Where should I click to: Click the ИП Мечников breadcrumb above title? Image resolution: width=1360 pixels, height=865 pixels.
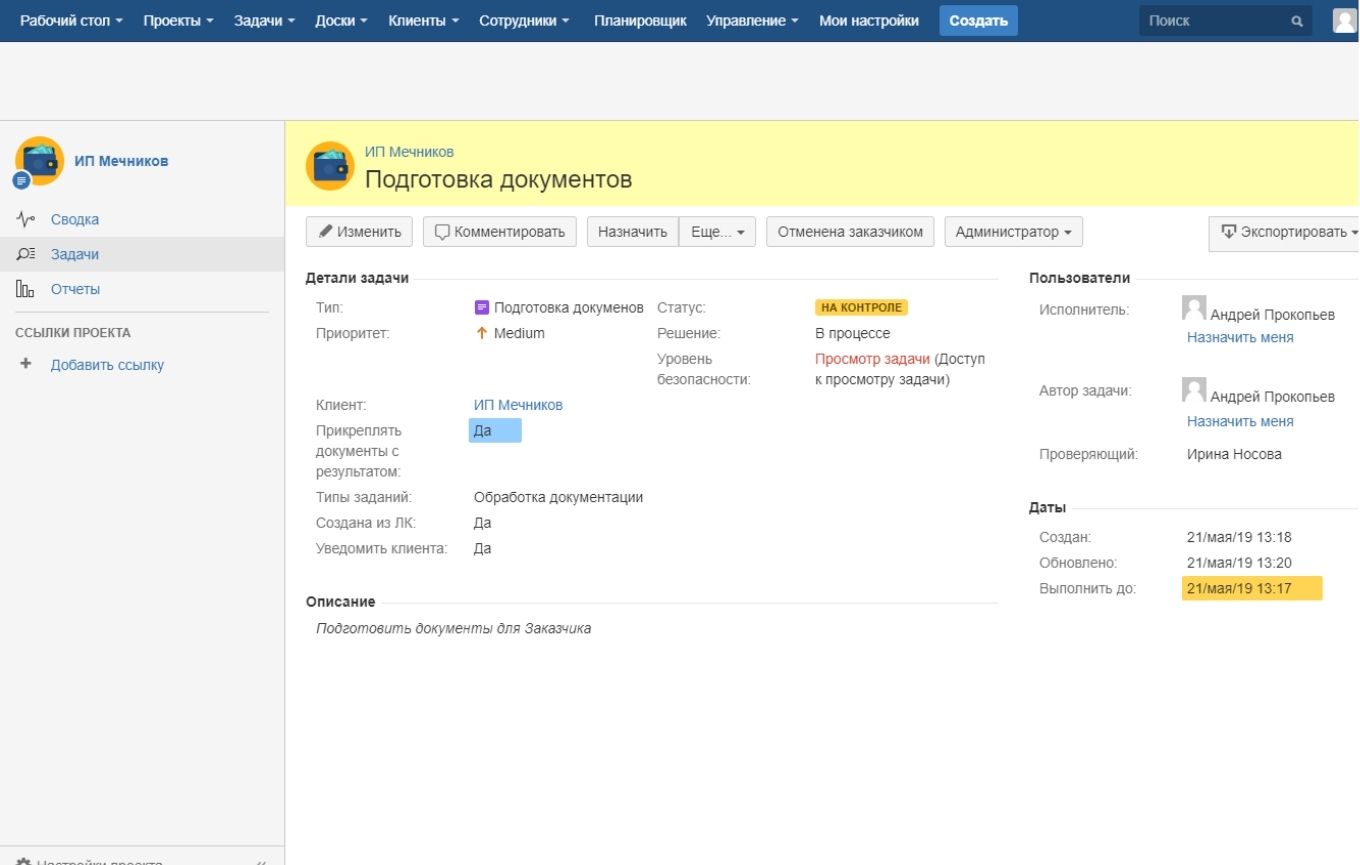(409, 152)
